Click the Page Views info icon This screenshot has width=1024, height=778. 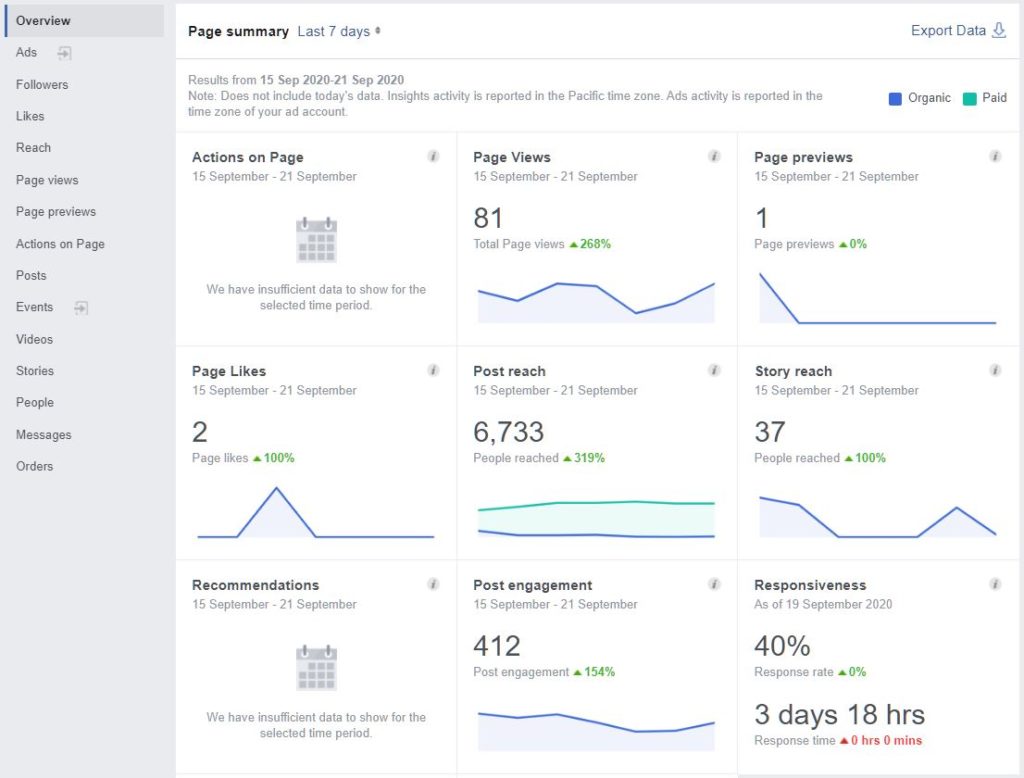tap(714, 156)
